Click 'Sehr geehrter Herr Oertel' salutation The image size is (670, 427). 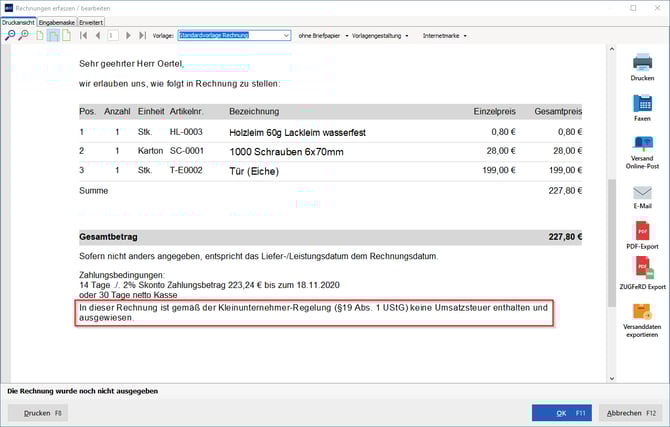[131, 64]
